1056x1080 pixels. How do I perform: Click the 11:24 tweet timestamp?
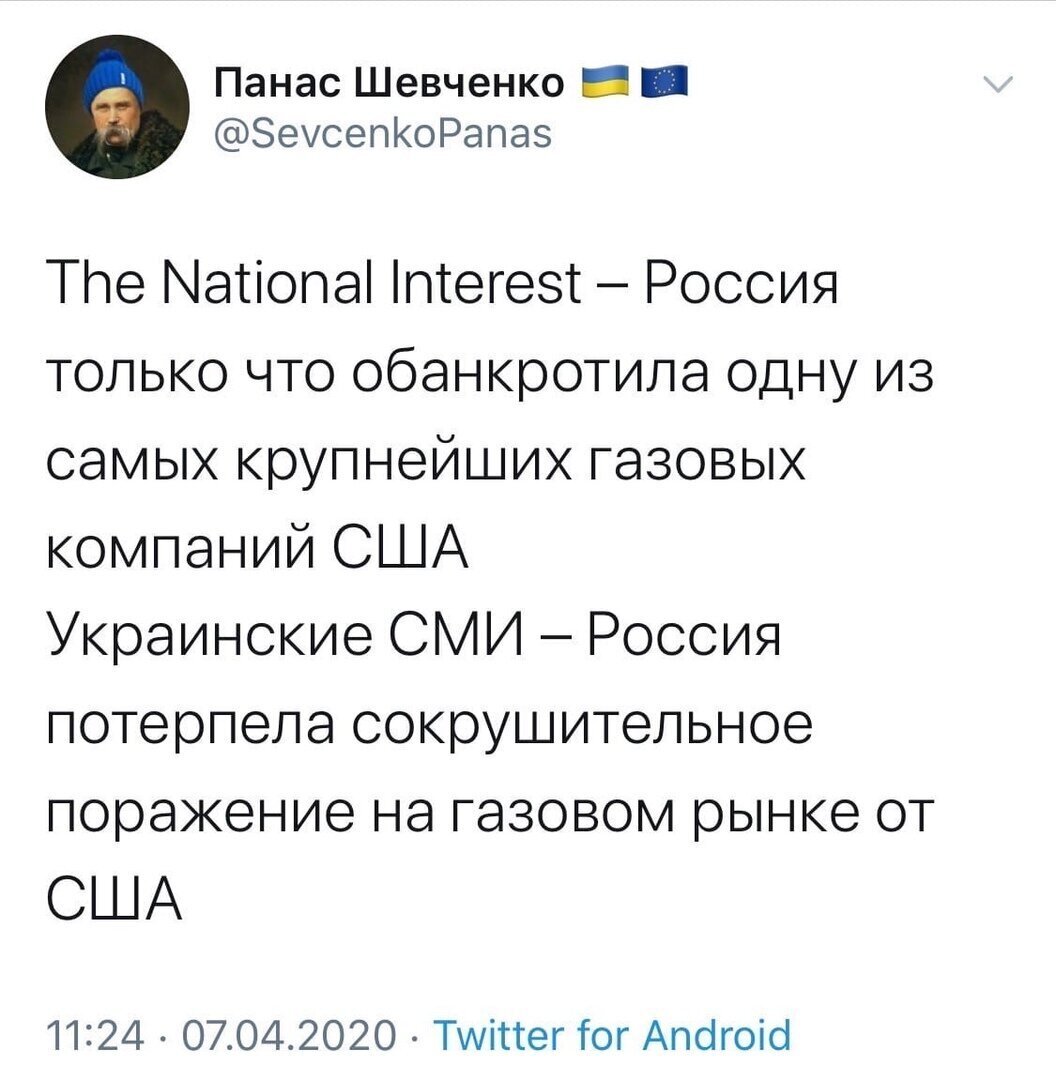pyautogui.click(x=96, y=1035)
